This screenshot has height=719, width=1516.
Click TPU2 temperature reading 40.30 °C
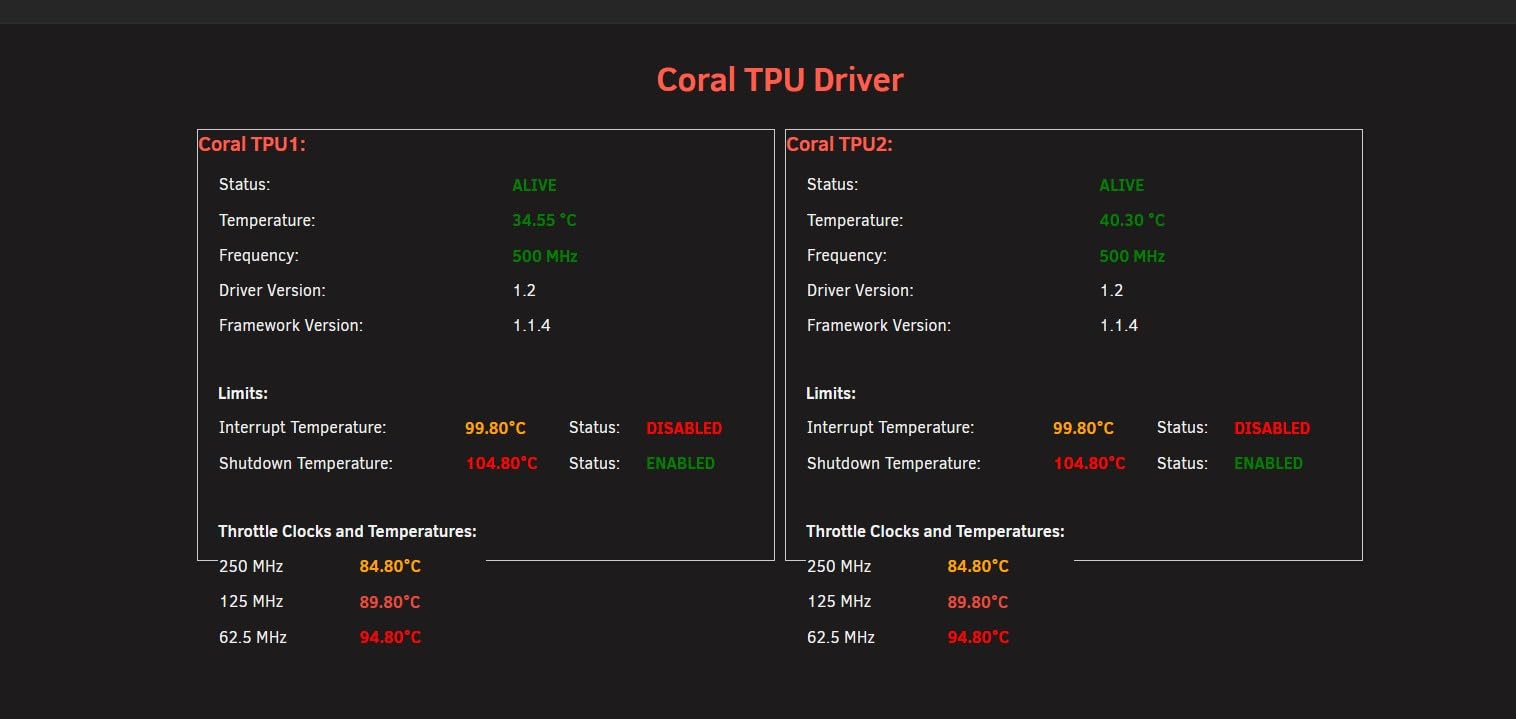1132,220
